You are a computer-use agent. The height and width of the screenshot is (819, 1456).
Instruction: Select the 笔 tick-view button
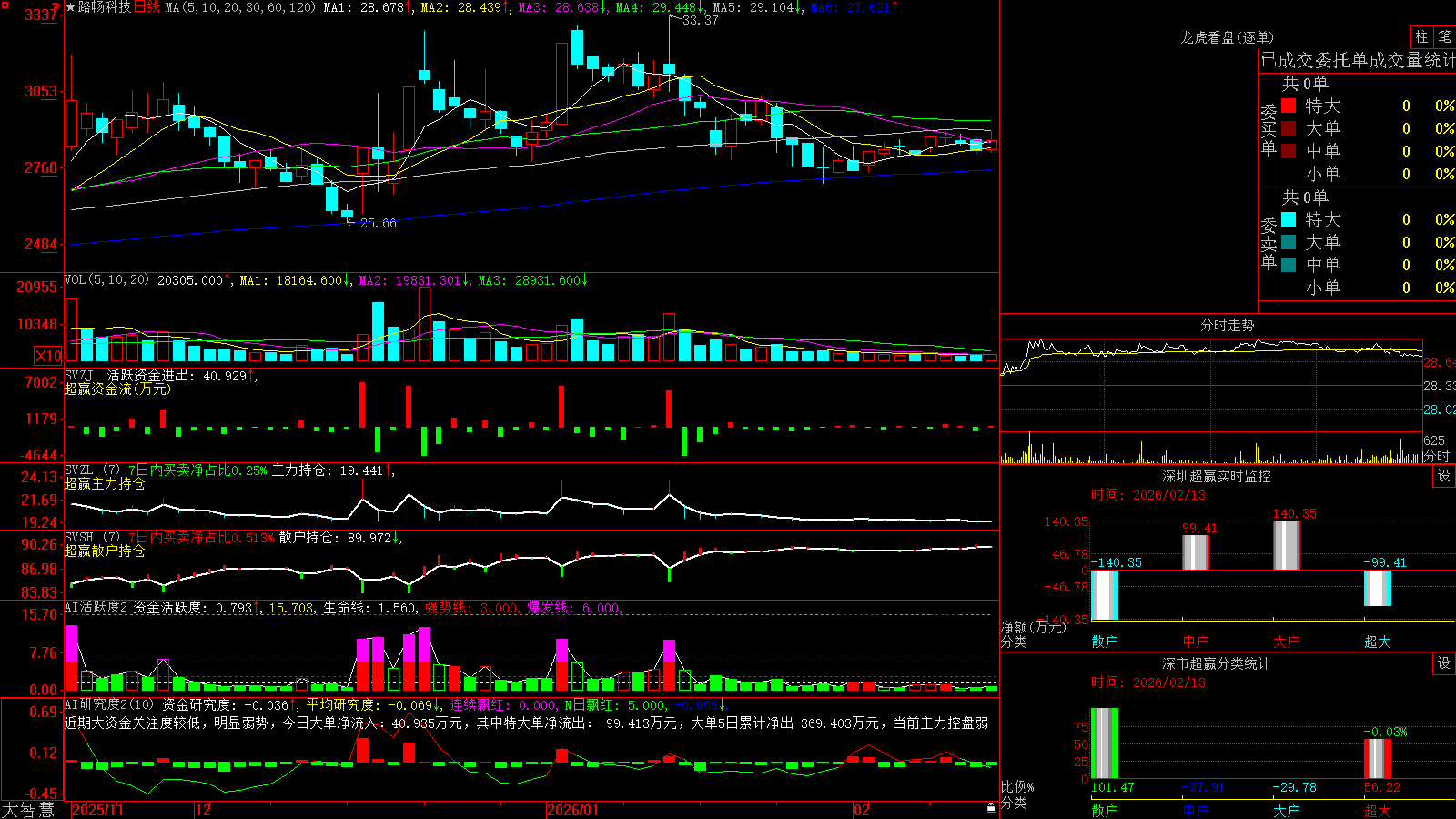point(1445,37)
